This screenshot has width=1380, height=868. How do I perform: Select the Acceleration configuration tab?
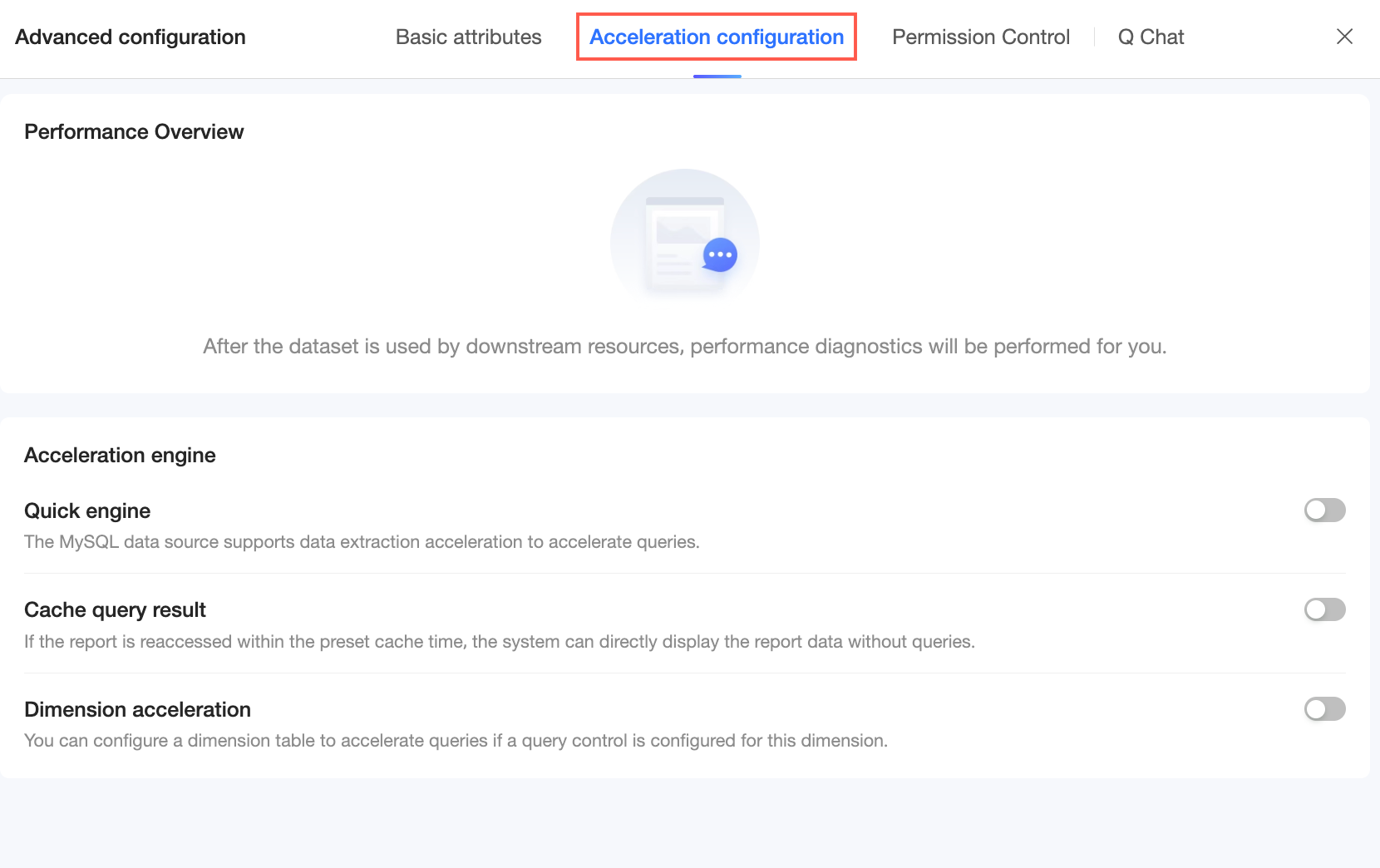pos(717,37)
